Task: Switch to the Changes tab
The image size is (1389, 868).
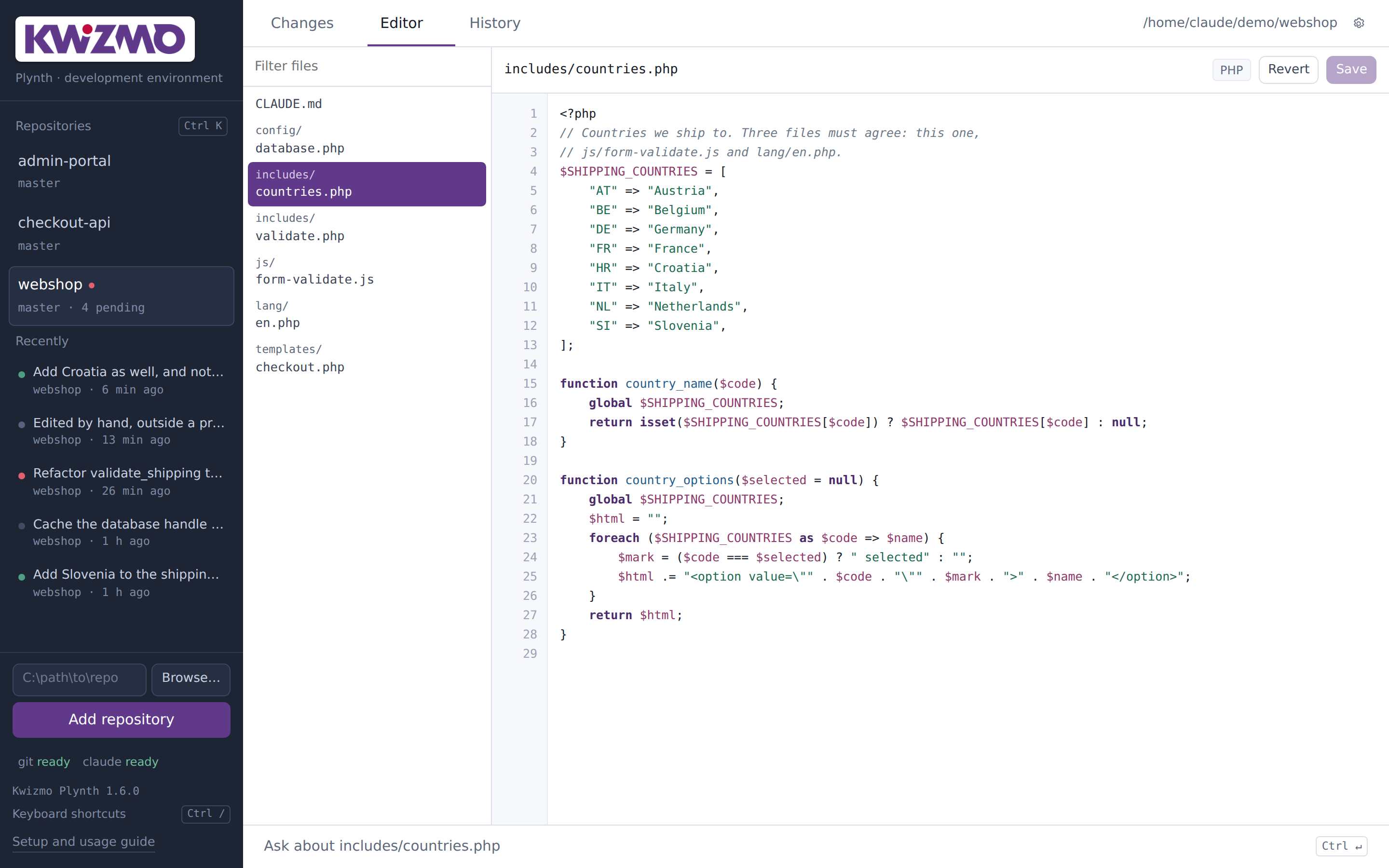Action: pyautogui.click(x=302, y=23)
